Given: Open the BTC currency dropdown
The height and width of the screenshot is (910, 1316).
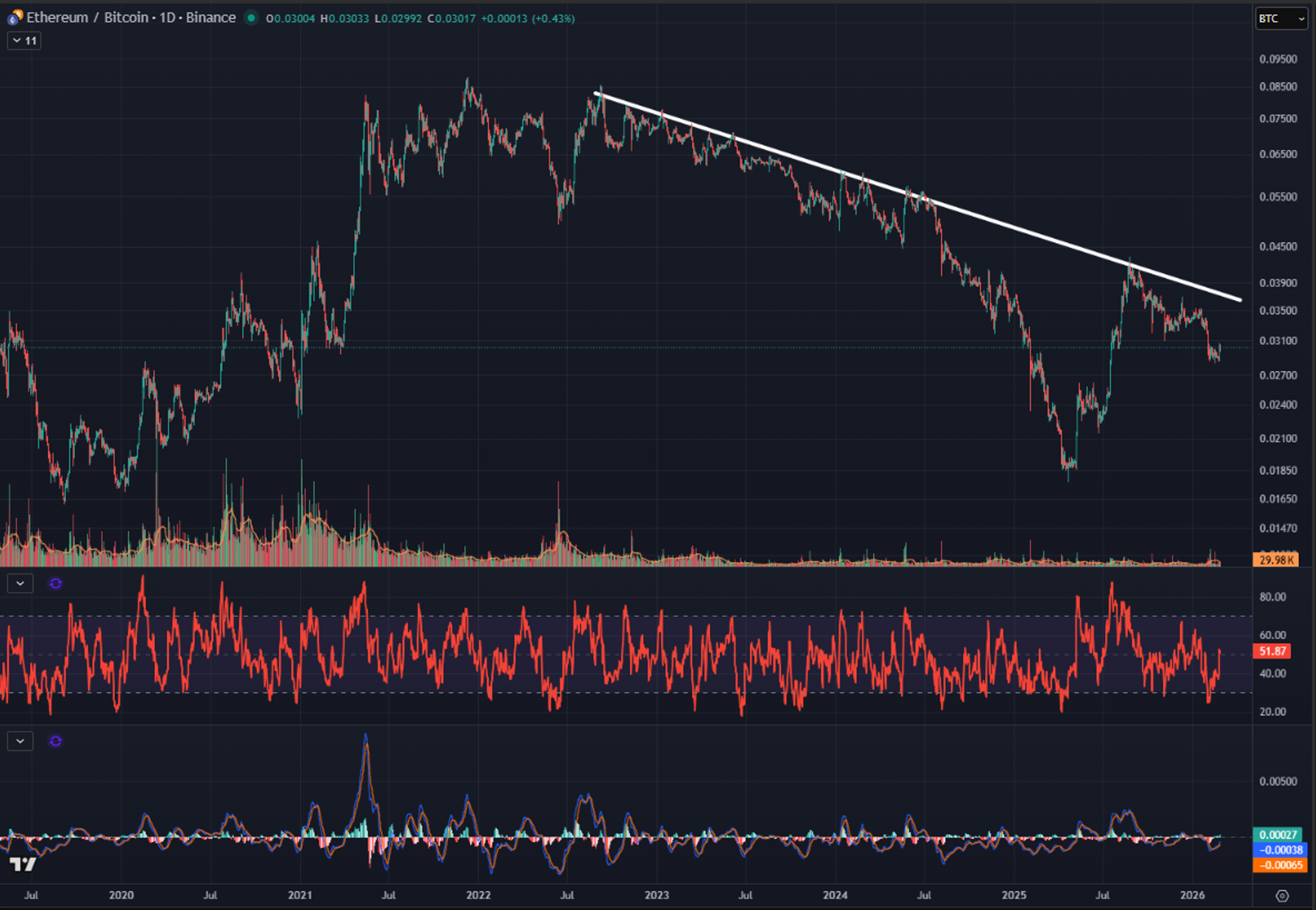Looking at the screenshot, I should click(x=1281, y=19).
